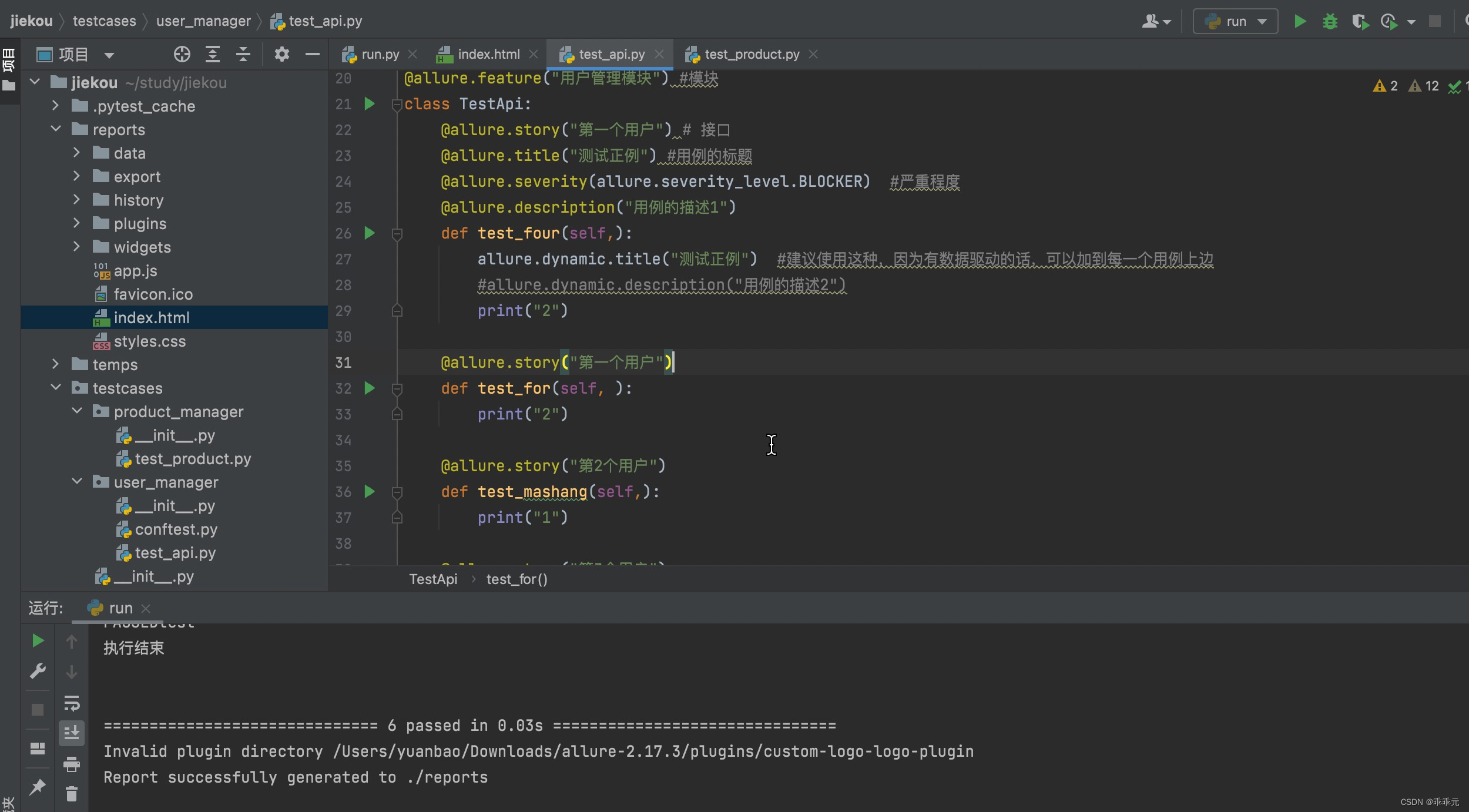Click TestApi in the breadcrumb bar

(433, 579)
